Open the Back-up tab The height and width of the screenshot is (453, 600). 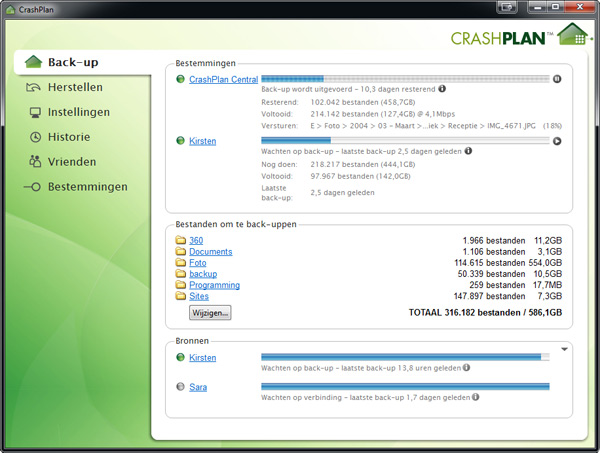(82, 62)
